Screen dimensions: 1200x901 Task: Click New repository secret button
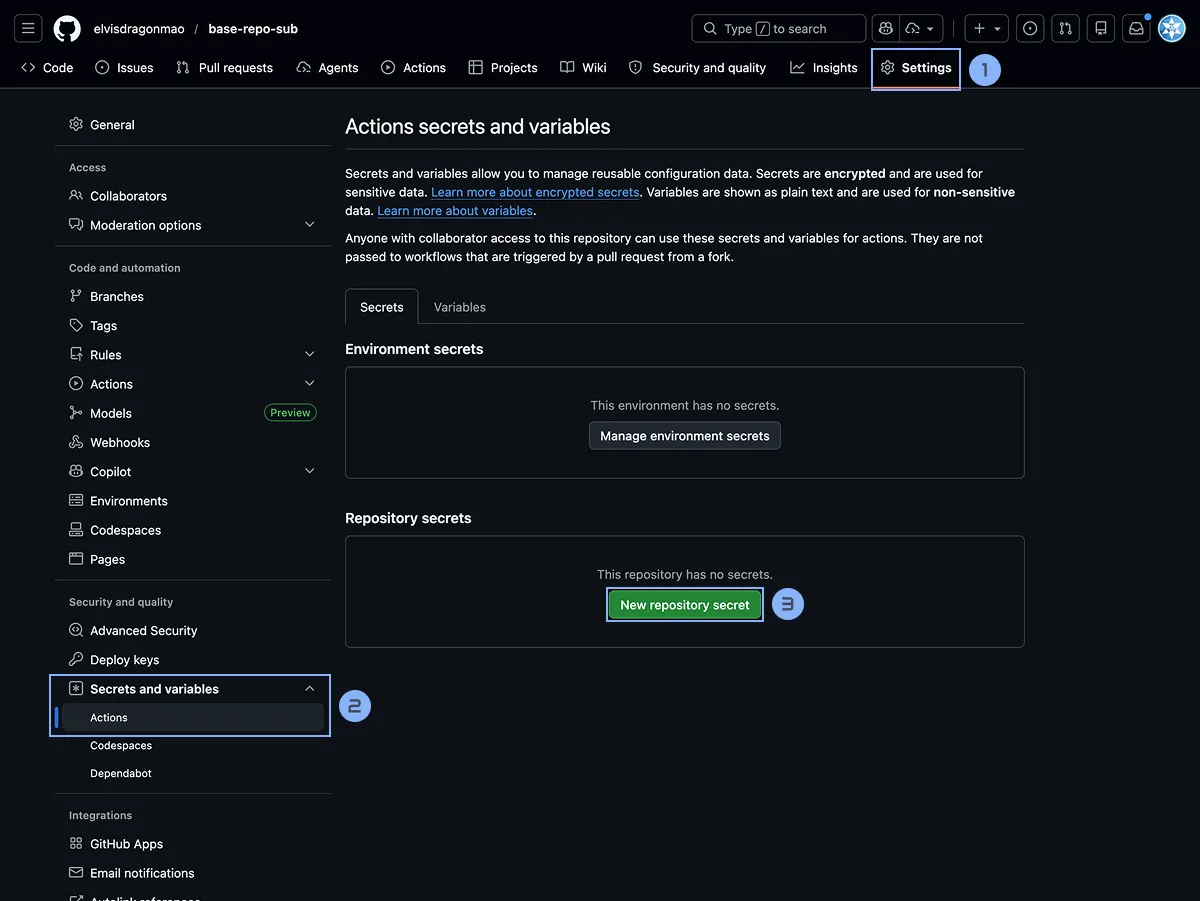(684, 605)
